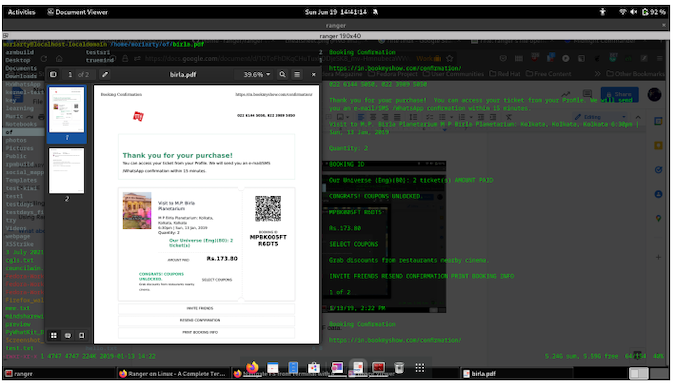Select 'armbuild' folder in ranger list

pyautogui.click(x=19, y=52)
